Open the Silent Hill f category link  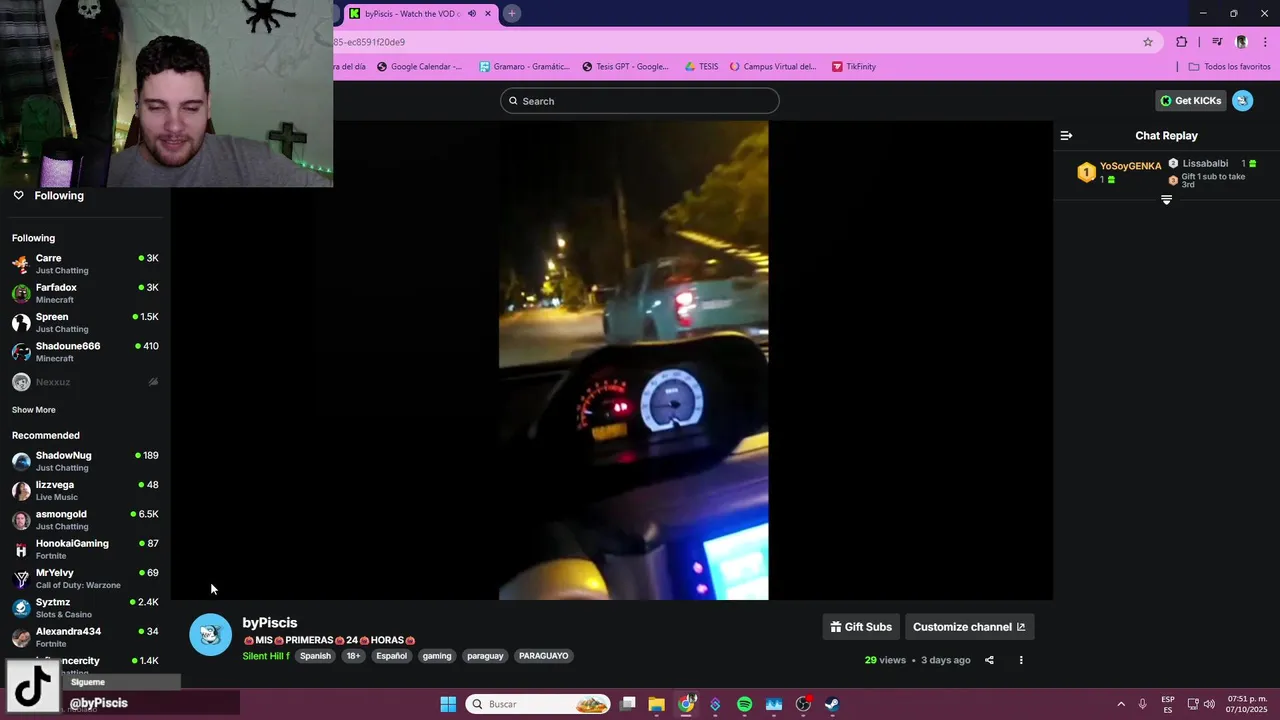click(x=266, y=656)
